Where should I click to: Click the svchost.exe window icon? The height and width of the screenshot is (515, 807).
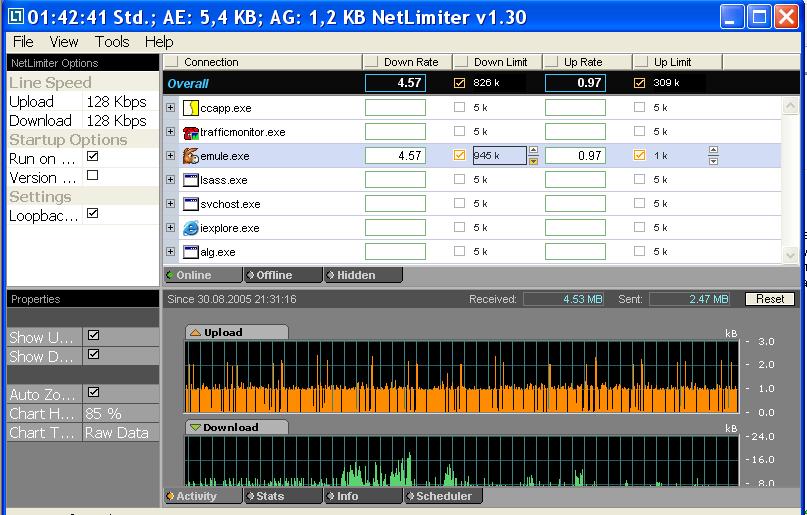tap(191, 204)
